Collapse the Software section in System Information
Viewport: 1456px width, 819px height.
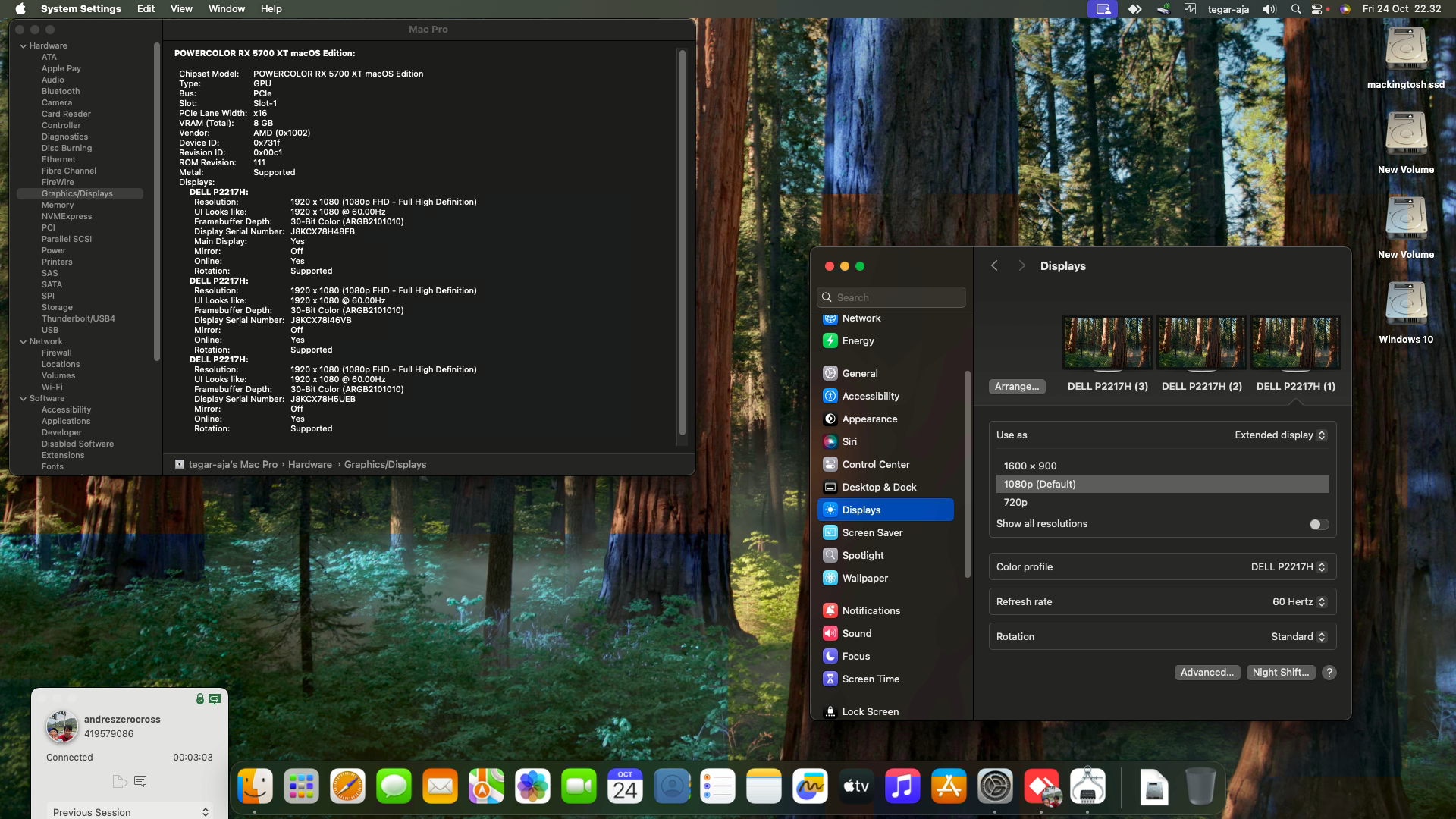click(24, 399)
